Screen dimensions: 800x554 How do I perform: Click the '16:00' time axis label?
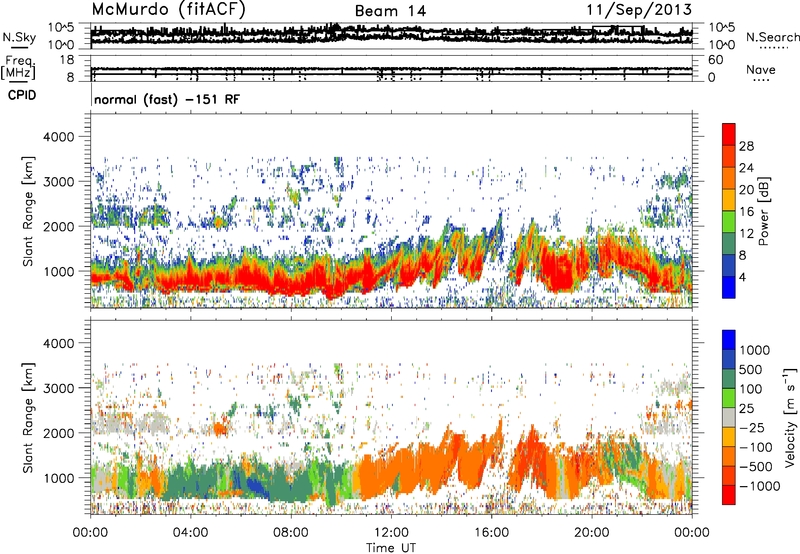pos(491,533)
